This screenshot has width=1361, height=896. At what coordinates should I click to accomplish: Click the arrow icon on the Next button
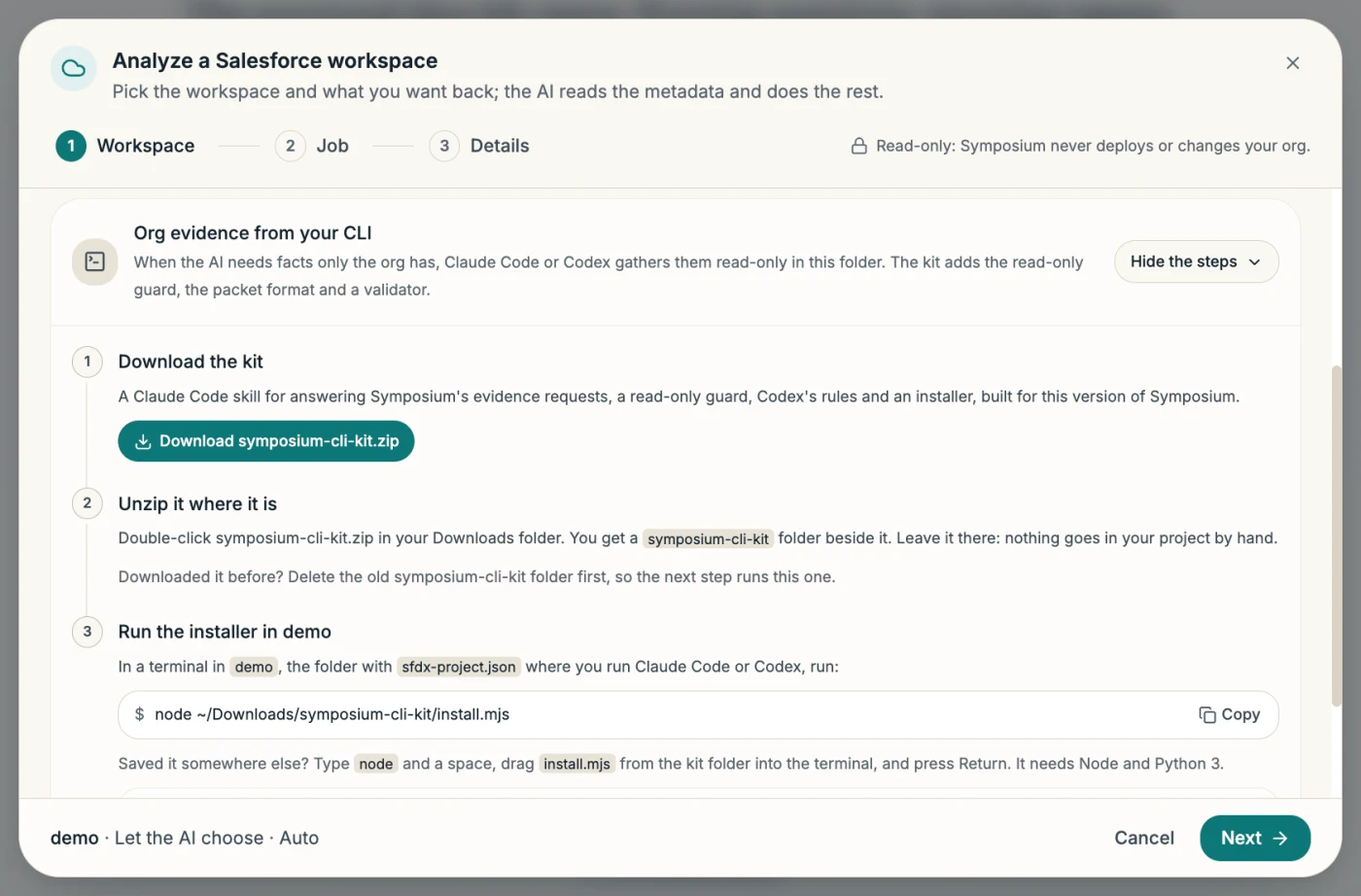tap(1280, 839)
